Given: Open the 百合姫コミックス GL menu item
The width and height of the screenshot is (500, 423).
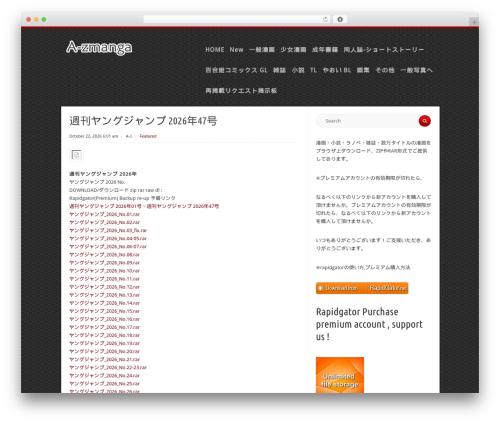Looking at the screenshot, I should pyautogui.click(x=236, y=70).
